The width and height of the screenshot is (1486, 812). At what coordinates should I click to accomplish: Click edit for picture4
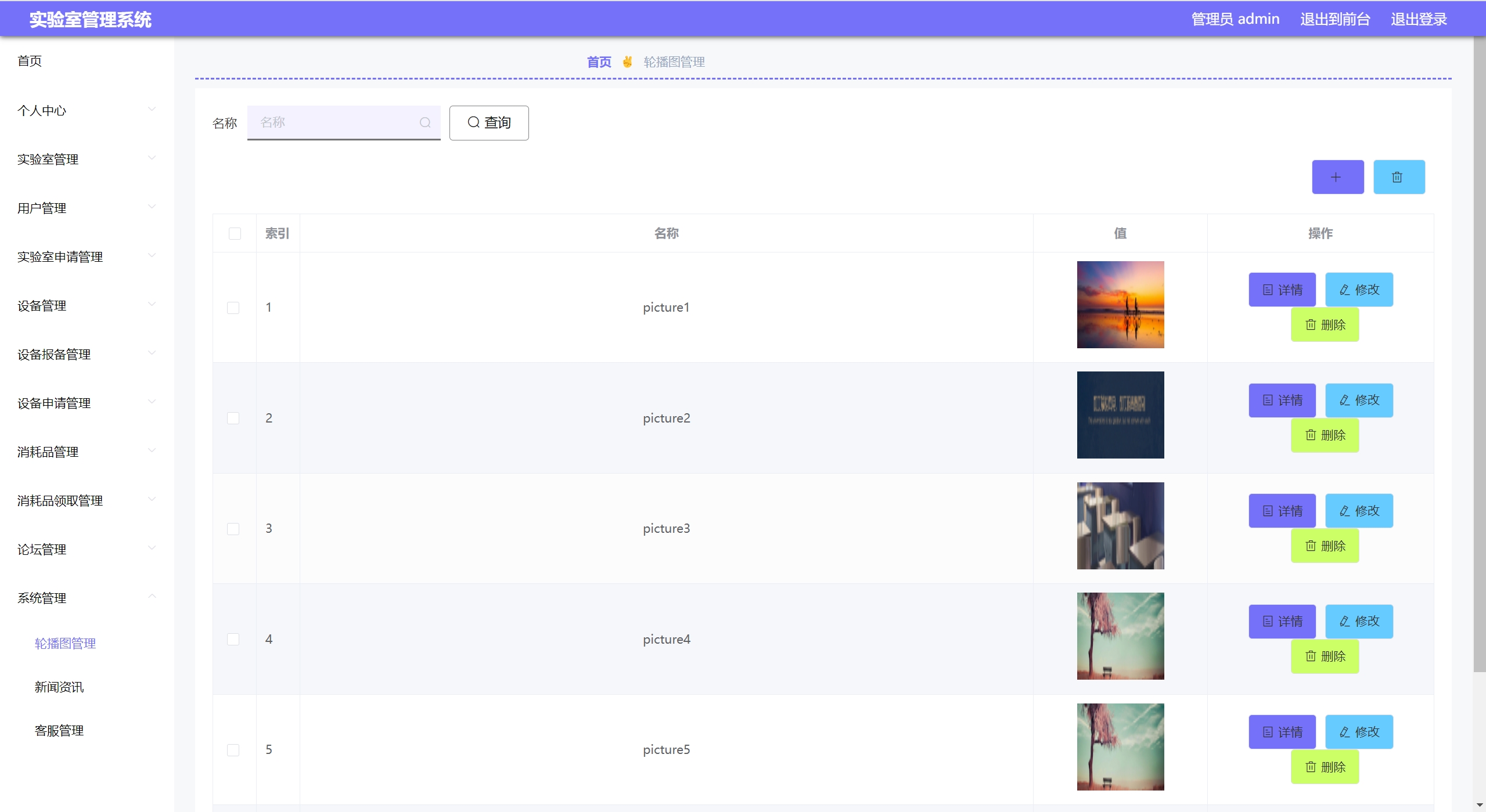coord(1358,622)
